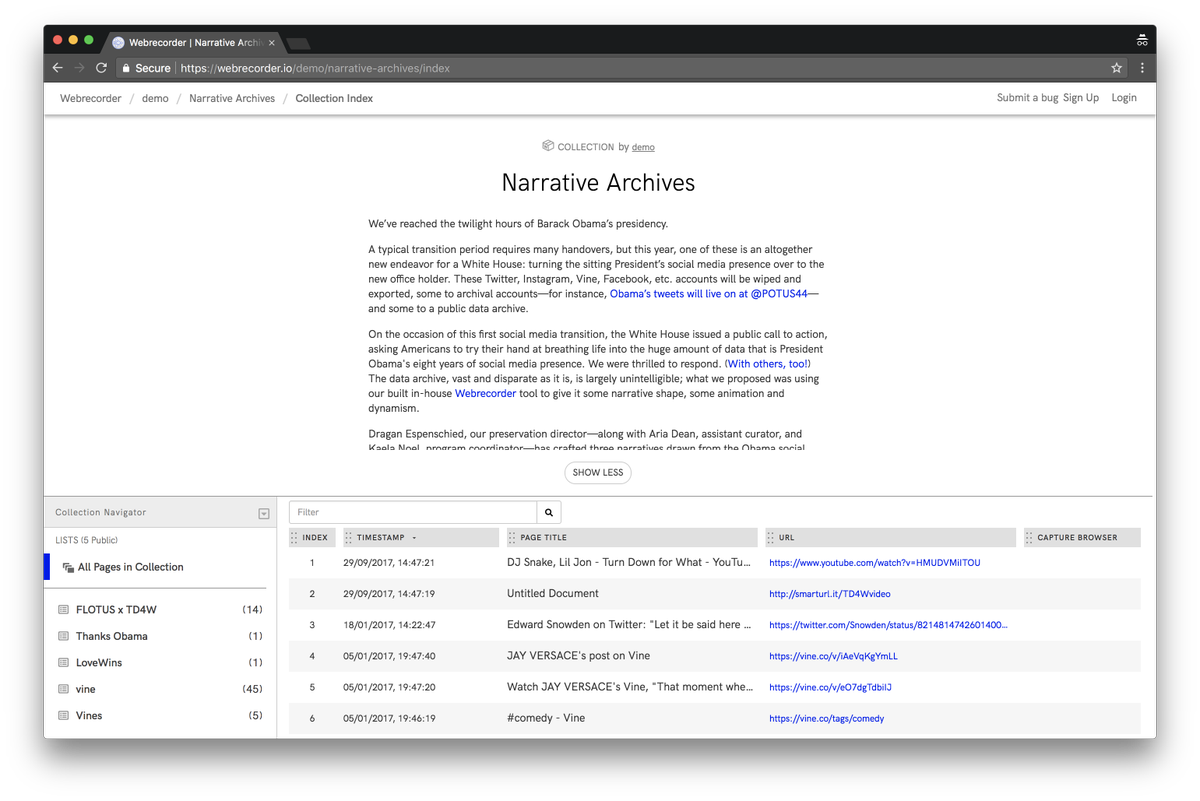Open the vine.co/v/iAeVqKgYmLL URL

tap(833, 657)
